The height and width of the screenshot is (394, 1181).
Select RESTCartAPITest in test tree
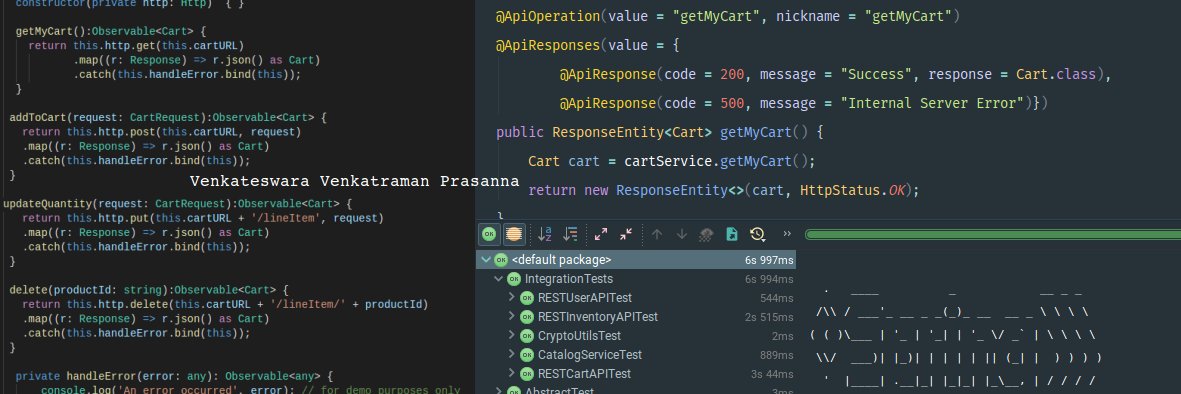(x=584, y=374)
